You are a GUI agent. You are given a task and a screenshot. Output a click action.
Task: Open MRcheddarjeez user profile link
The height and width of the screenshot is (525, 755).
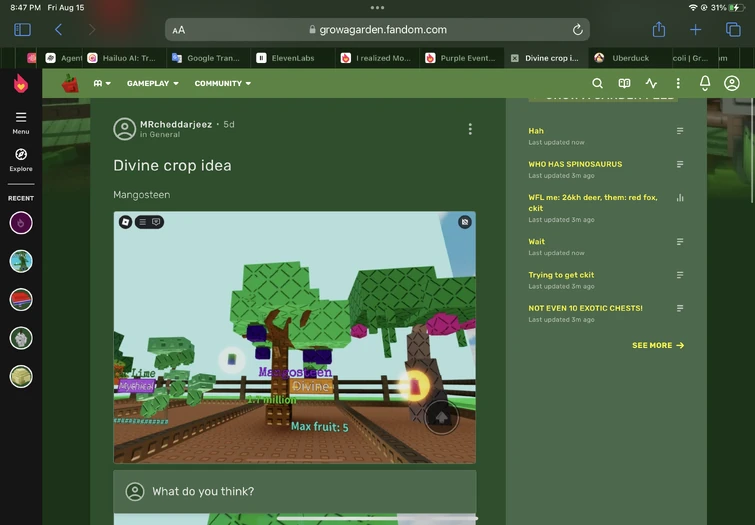176,124
